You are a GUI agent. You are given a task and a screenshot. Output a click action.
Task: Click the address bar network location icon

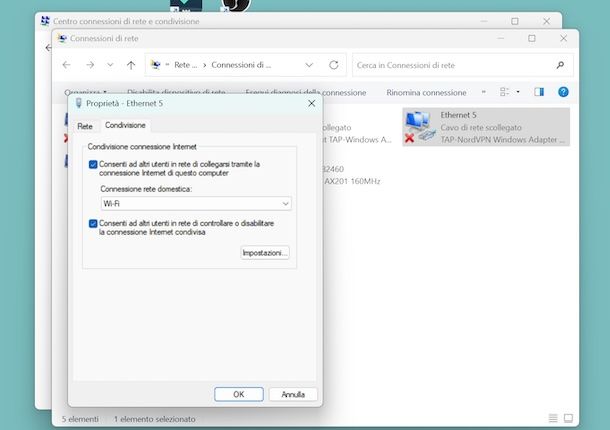coord(156,65)
